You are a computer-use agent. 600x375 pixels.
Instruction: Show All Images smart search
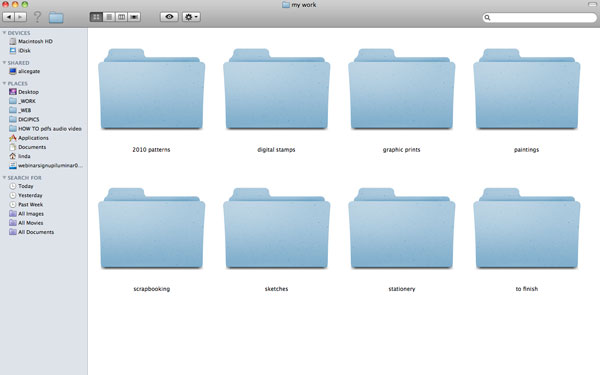pos(26,214)
